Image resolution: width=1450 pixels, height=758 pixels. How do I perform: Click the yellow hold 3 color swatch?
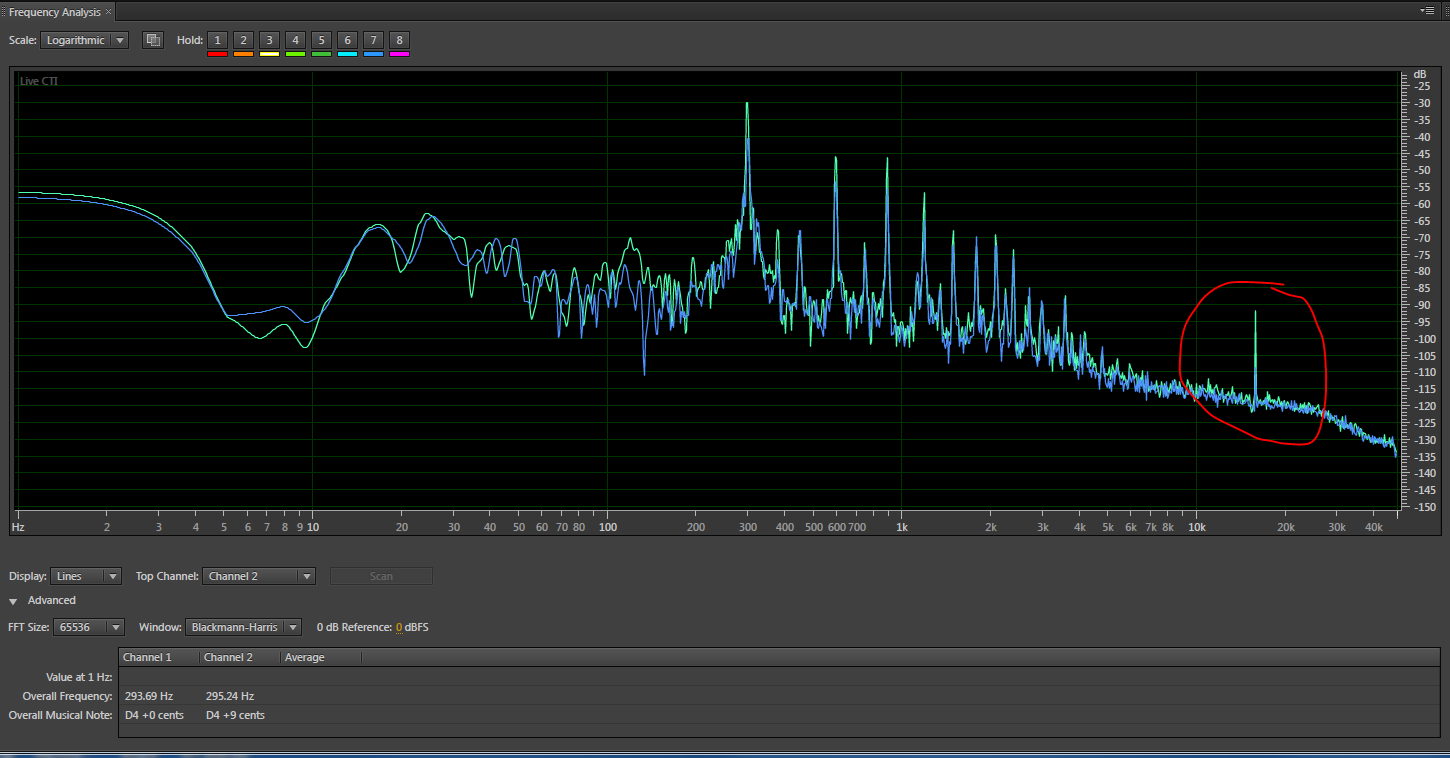tap(269, 53)
